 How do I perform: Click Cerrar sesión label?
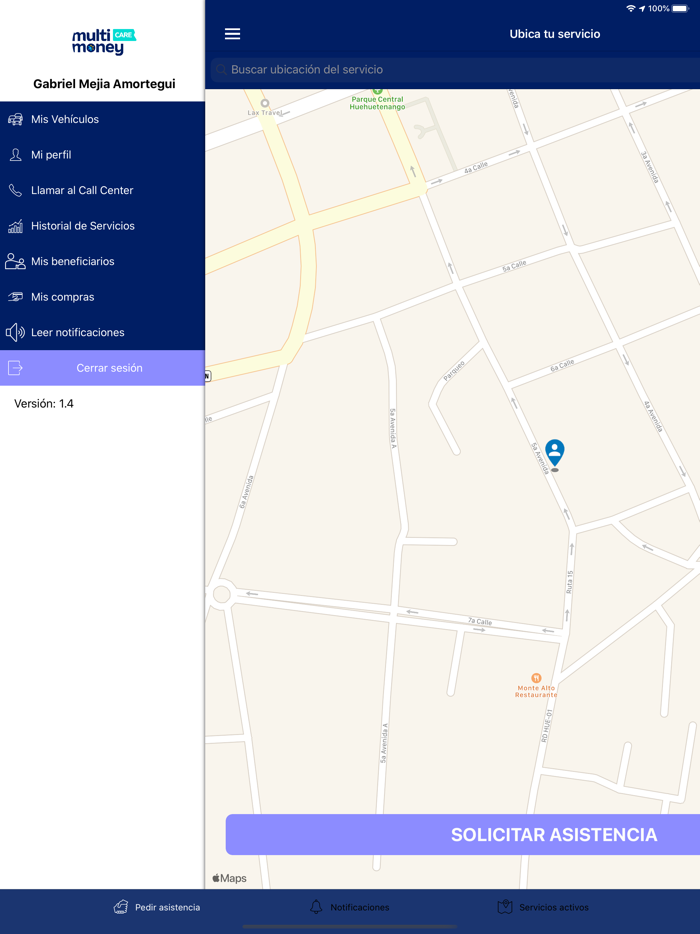110,368
